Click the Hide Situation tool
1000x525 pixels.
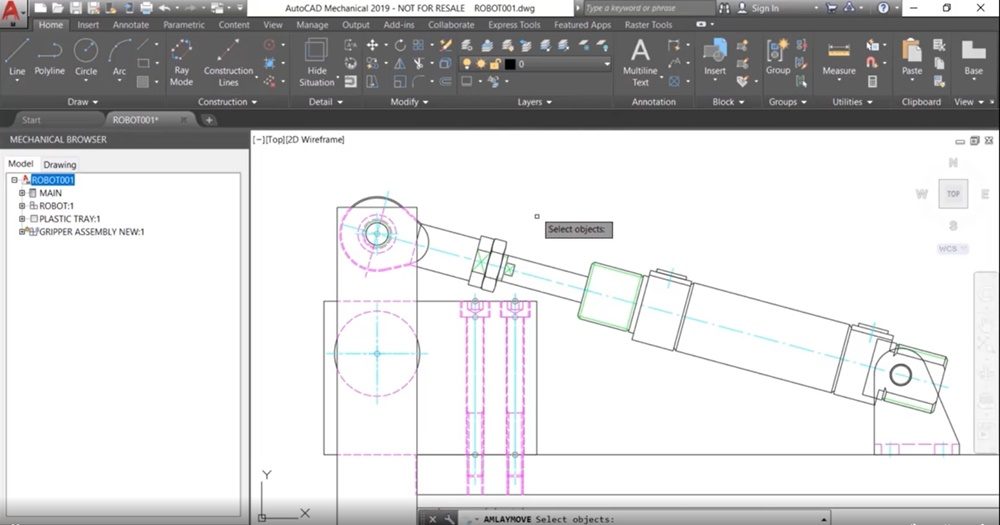316,62
